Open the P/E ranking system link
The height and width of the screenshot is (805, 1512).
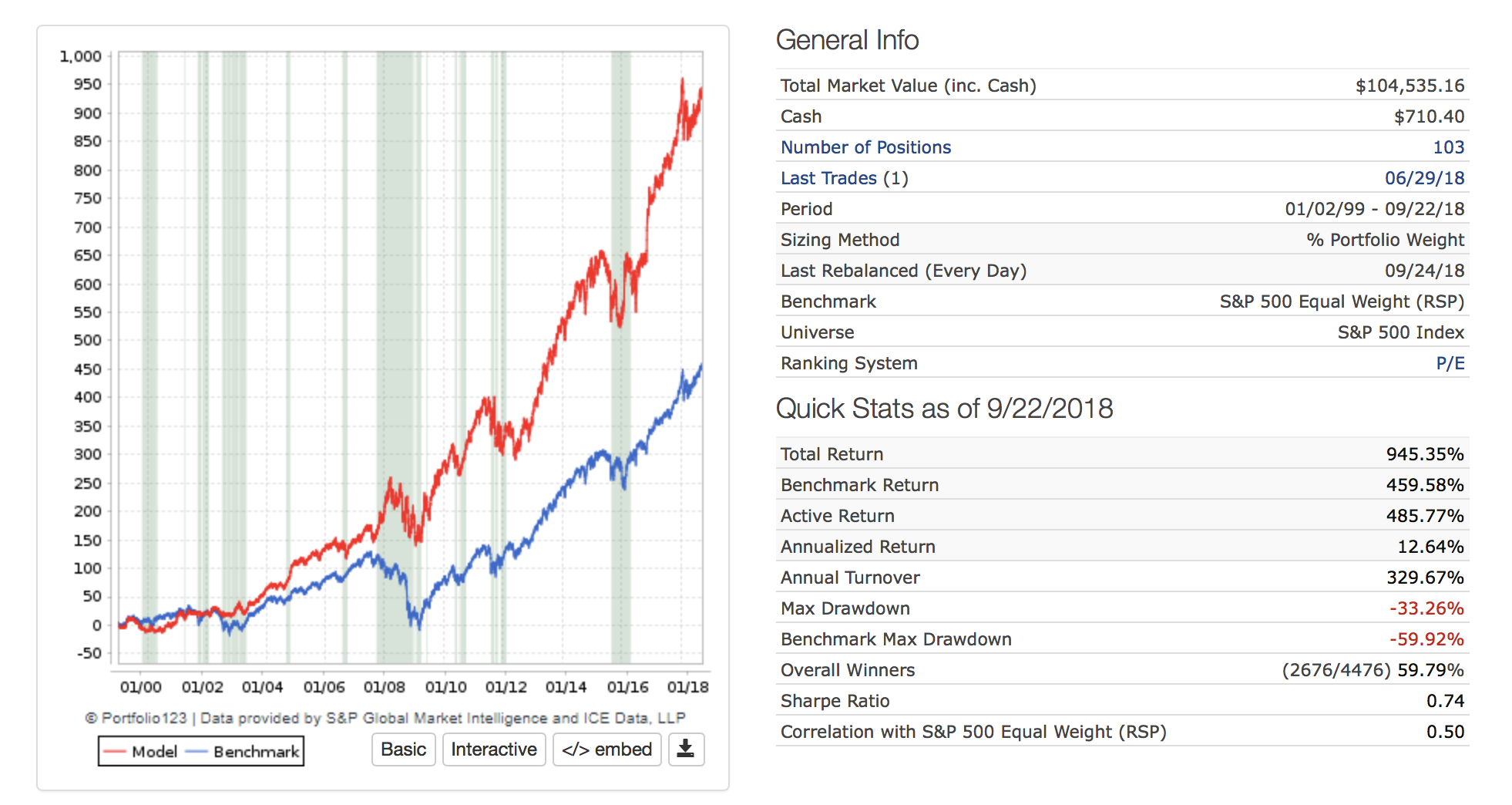1450,363
